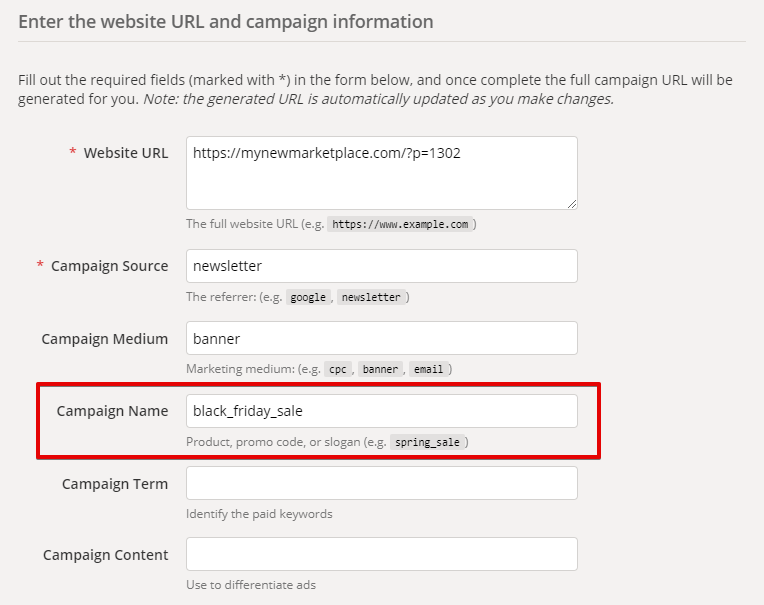Click the Website URL text area

point(381,173)
